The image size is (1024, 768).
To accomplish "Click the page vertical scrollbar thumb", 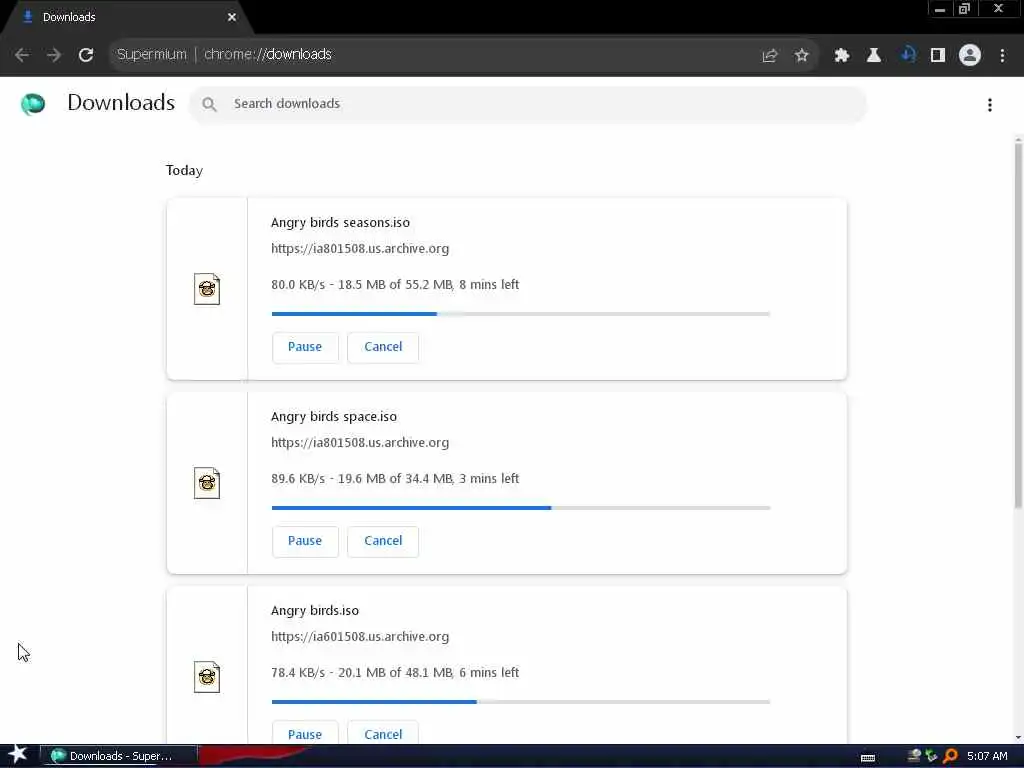I will tap(1018, 325).
